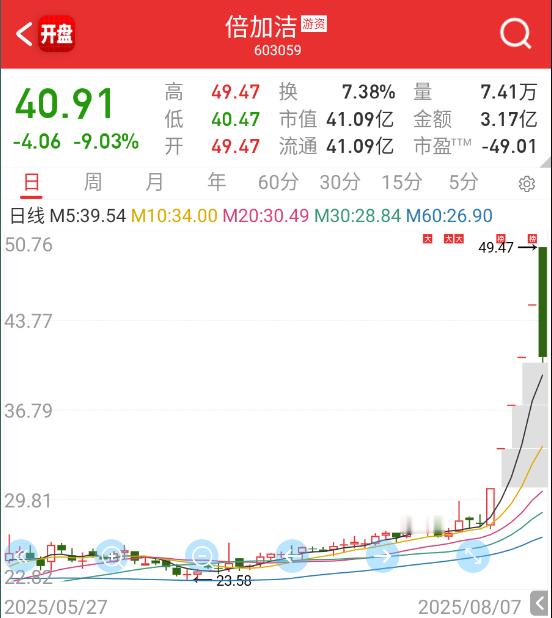Tap the 高 high price value
552x618 pixels.
pos(235,92)
